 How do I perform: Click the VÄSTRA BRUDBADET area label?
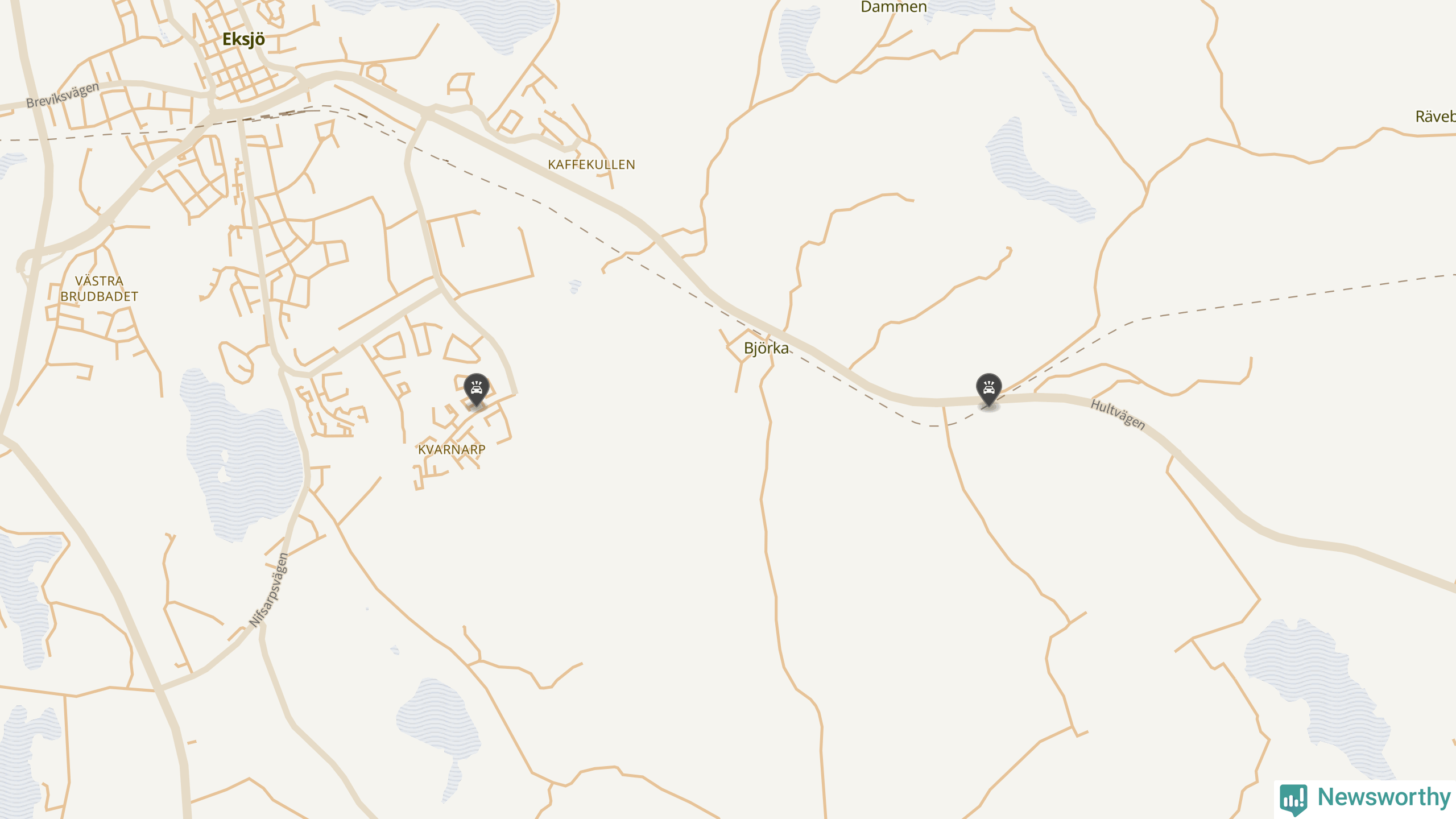100,288
